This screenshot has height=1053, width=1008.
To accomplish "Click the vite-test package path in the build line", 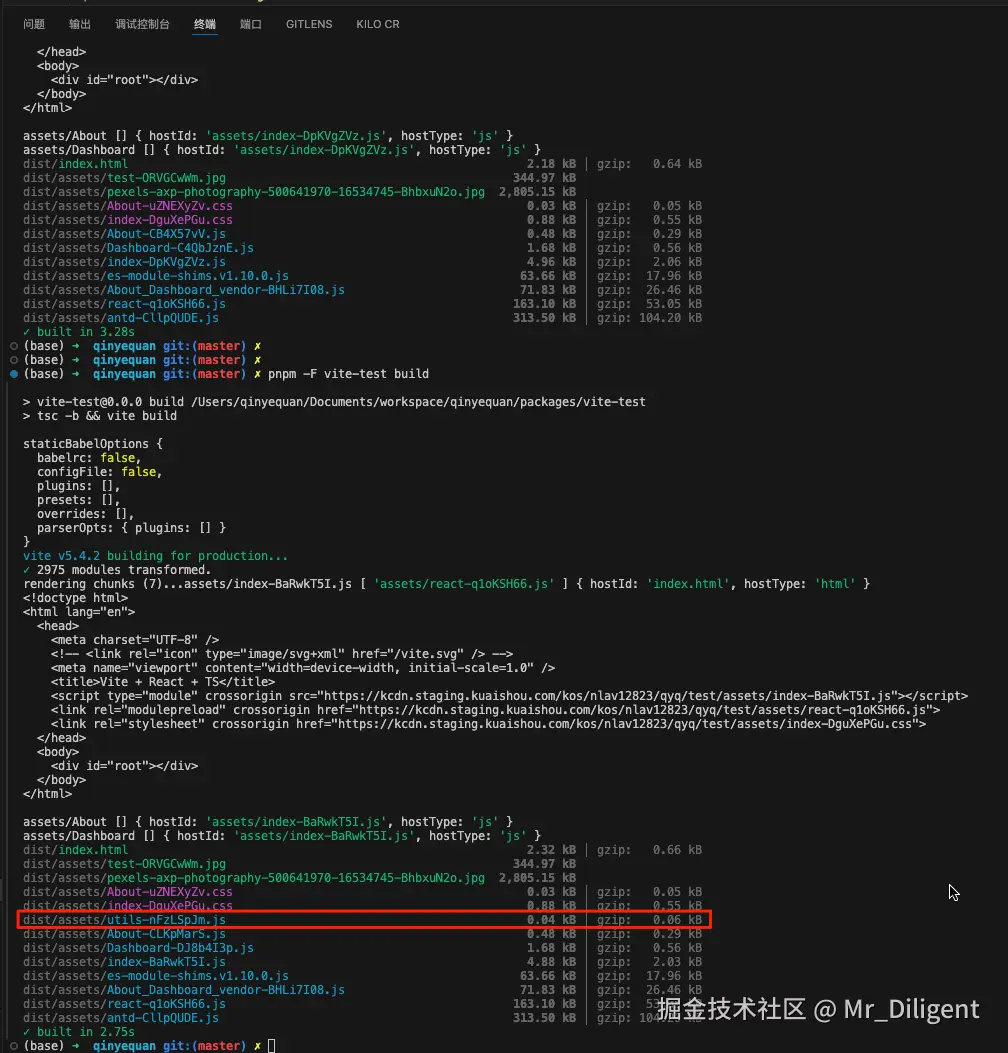I will pos(418,402).
